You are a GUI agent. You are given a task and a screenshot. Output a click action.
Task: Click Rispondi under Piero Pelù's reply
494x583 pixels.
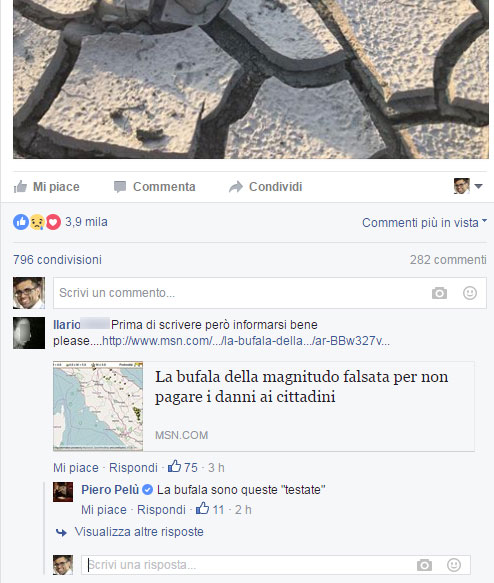pyautogui.click(x=161, y=509)
